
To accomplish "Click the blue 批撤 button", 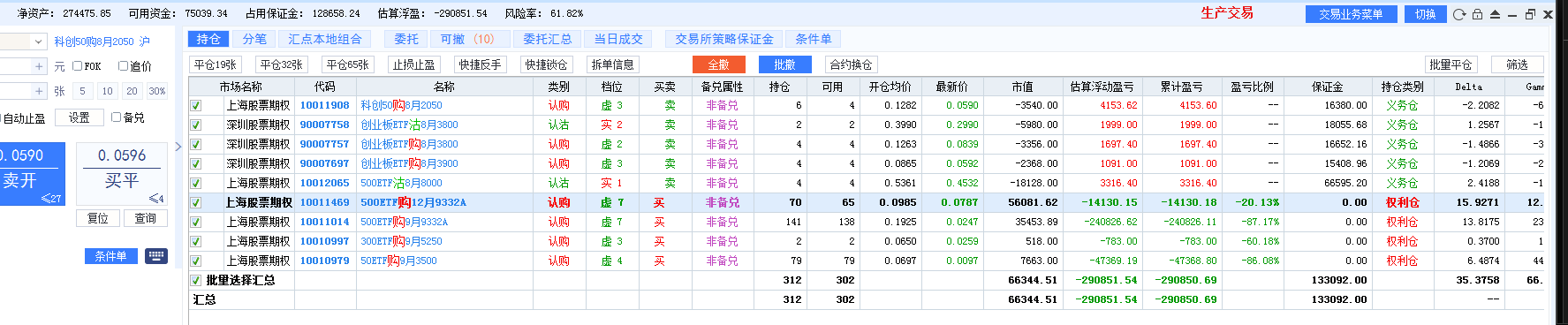I will [x=784, y=64].
